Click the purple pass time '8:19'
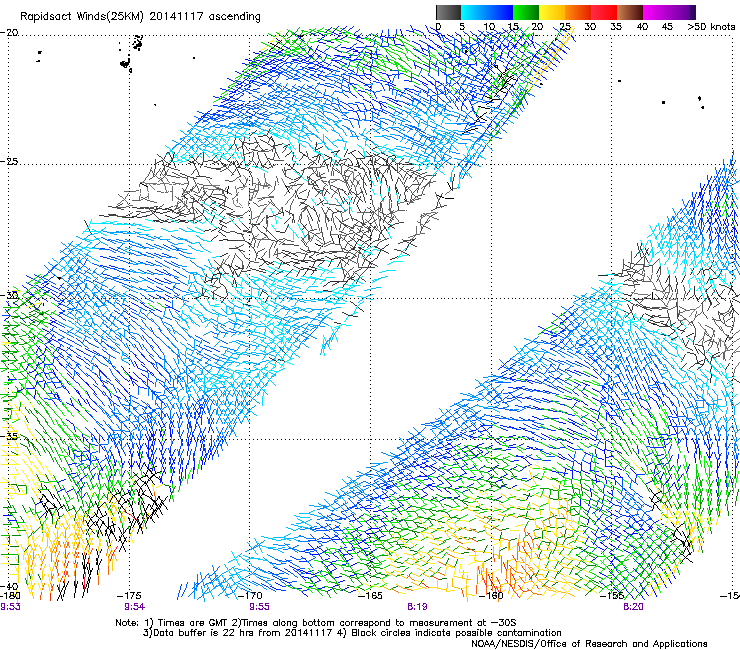The height and width of the screenshot is (650, 740). click(417, 607)
